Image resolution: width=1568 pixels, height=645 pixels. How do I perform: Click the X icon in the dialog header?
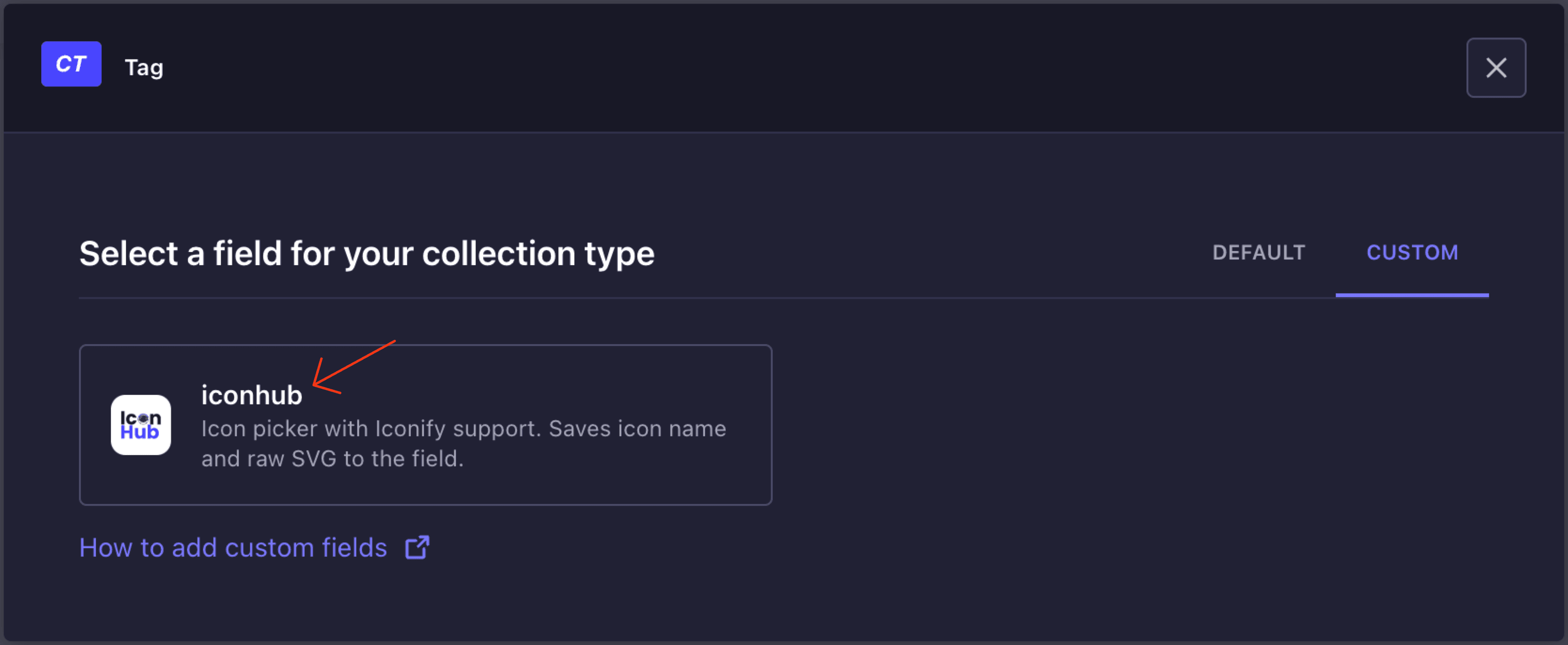click(x=1496, y=68)
